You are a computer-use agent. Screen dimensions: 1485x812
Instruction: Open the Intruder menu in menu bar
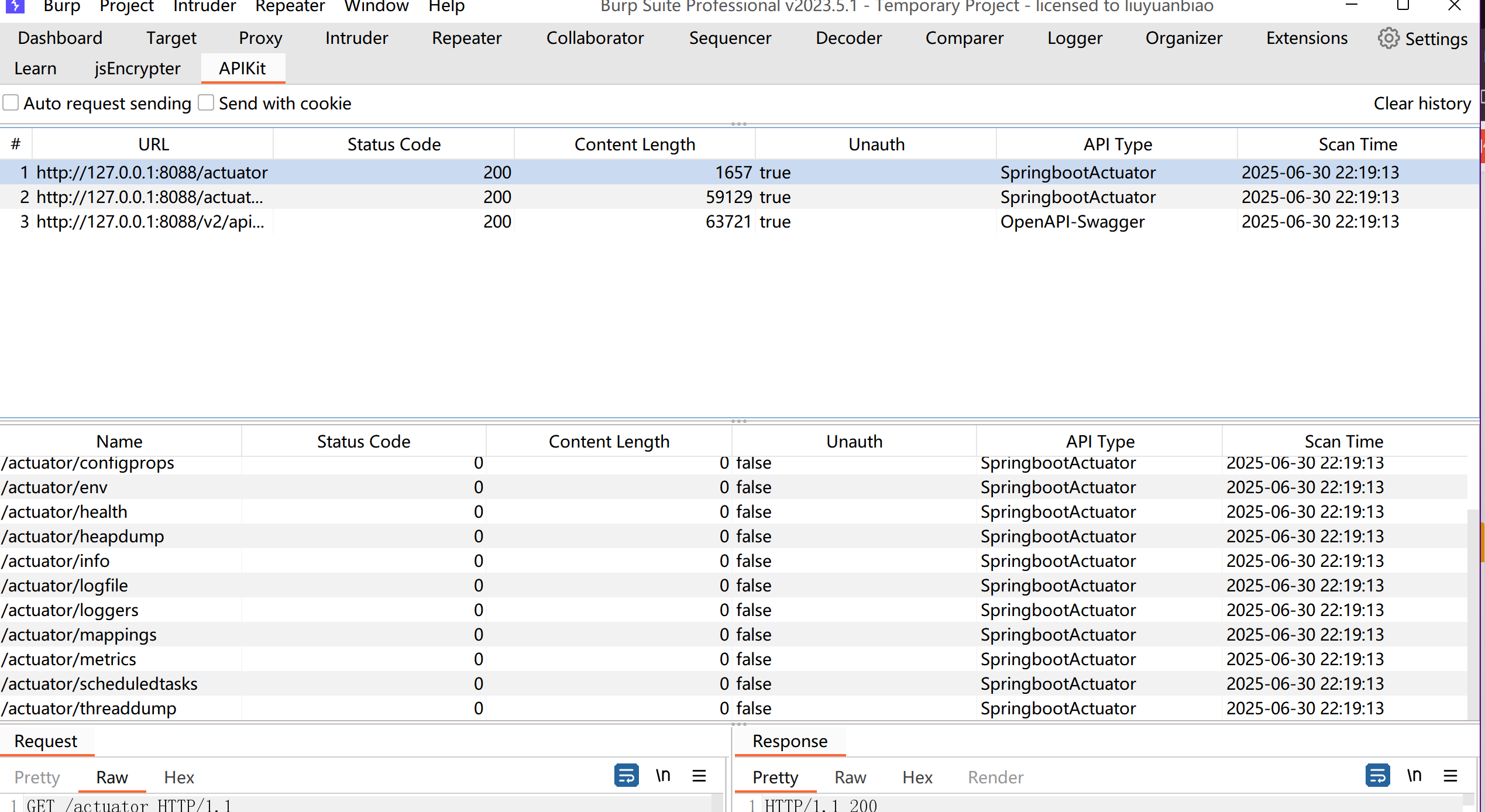[x=204, y=6]
